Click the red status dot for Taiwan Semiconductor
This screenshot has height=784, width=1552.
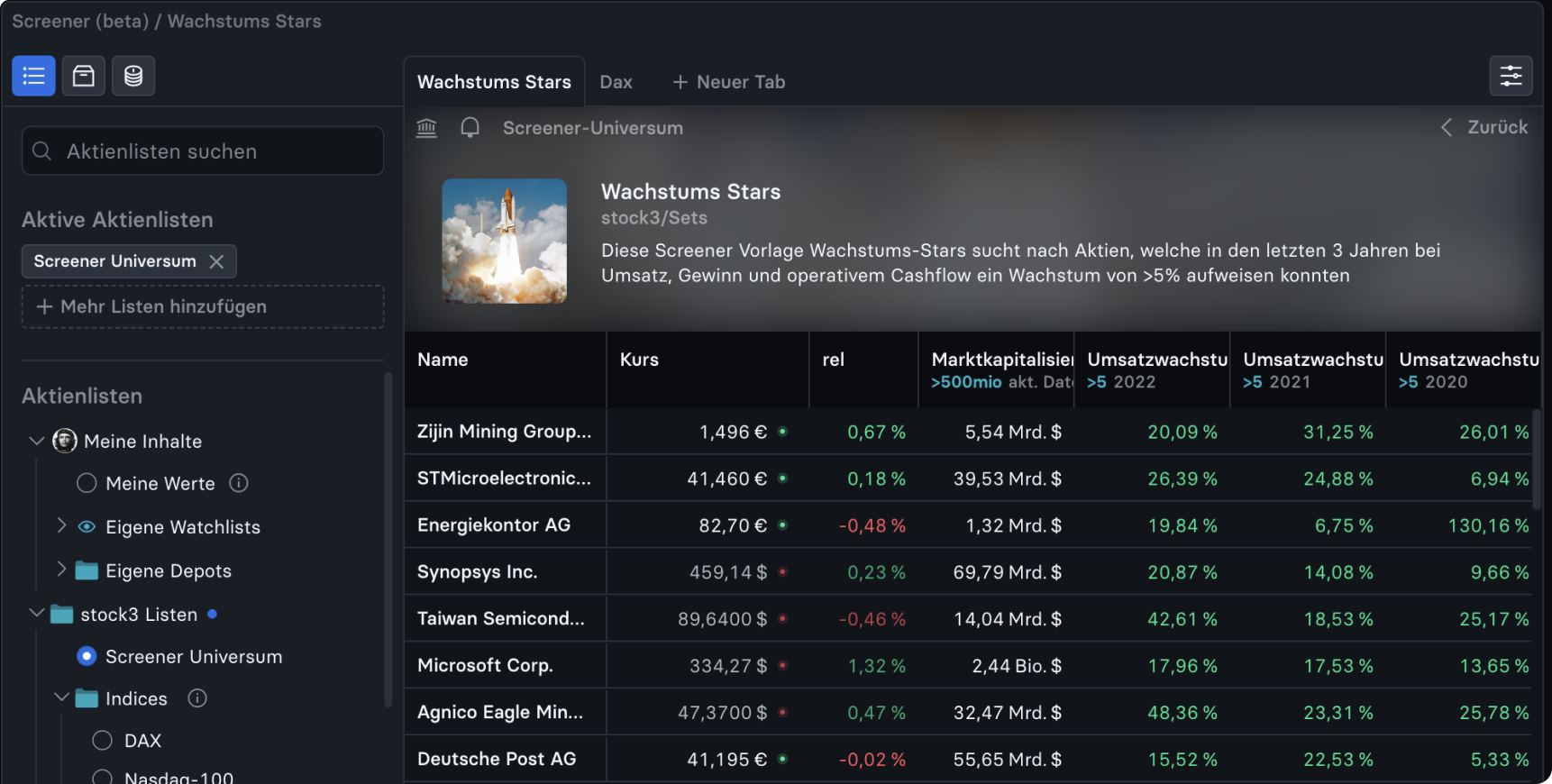coord(782,618)
